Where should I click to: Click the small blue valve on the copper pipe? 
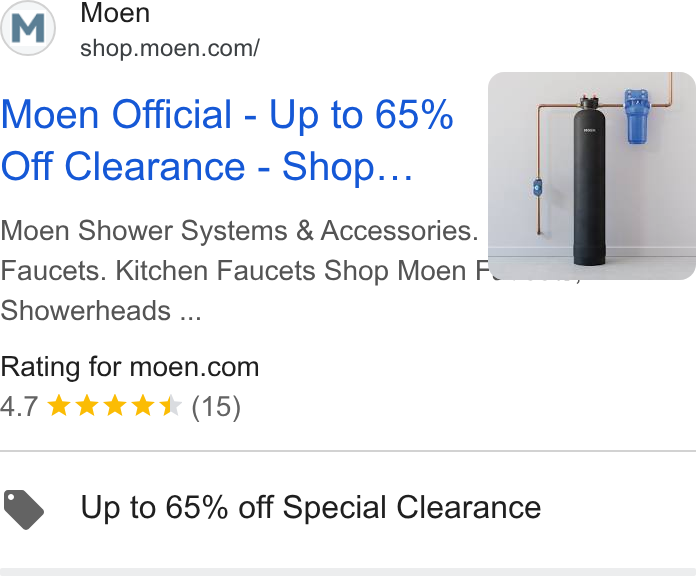coord(538,188)
